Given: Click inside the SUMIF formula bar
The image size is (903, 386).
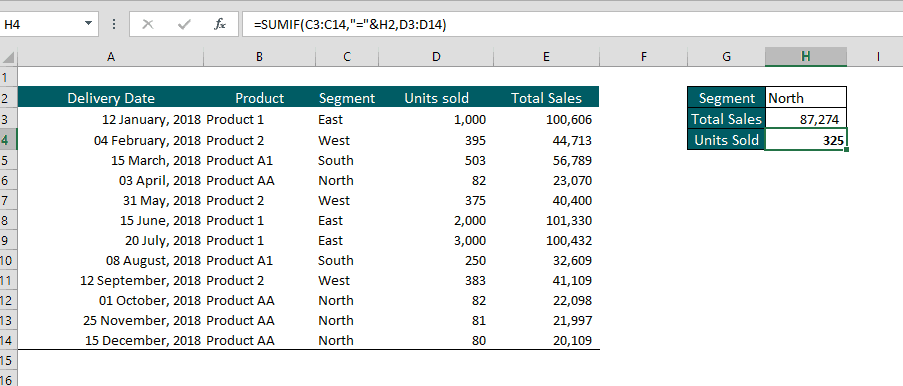Looking at the screenshot, I should (572, 24).
